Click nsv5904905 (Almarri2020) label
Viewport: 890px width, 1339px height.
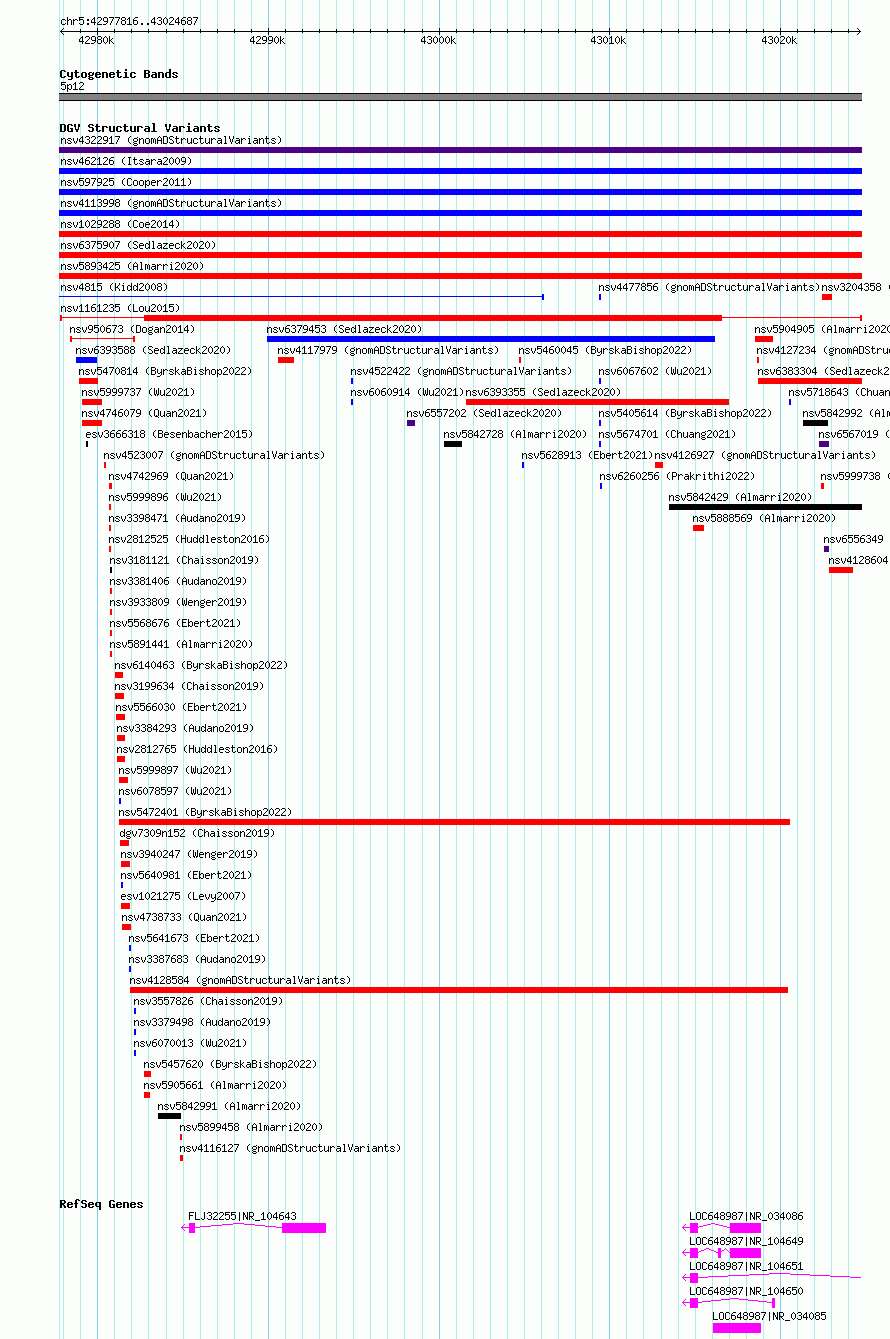tap(821, 329)
